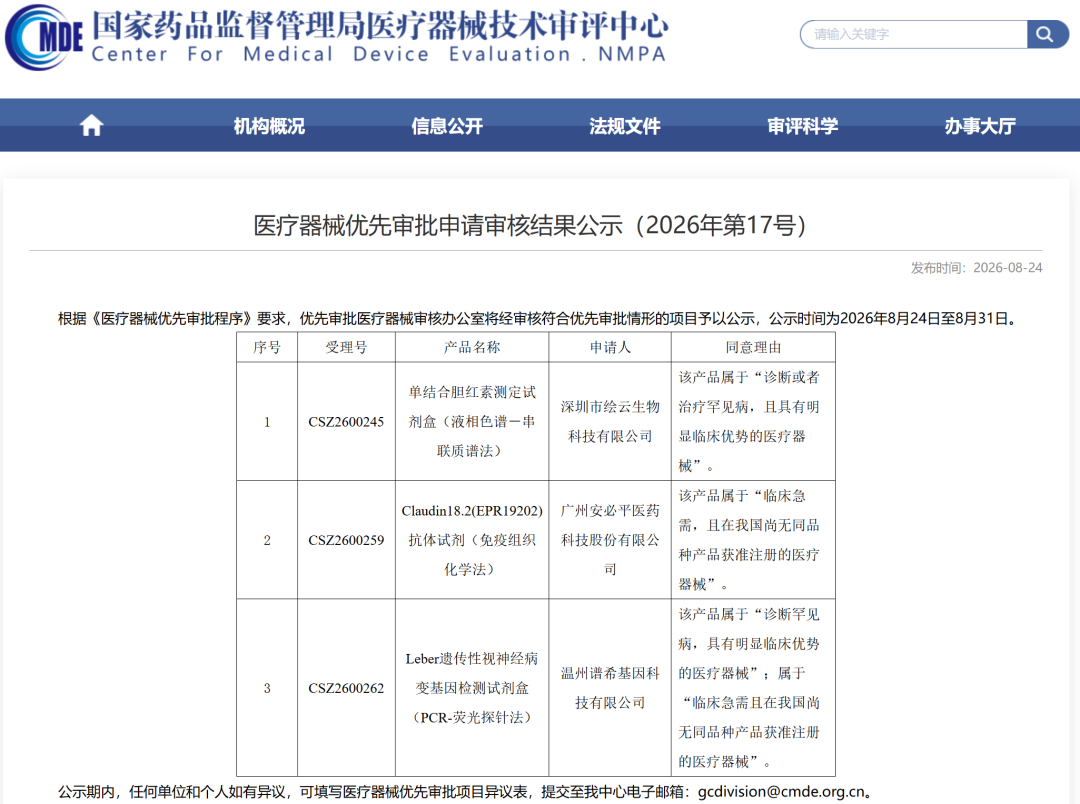
Task: Click the email gcdivision@cmde.org.cn
Action: (x=781, y=792)
